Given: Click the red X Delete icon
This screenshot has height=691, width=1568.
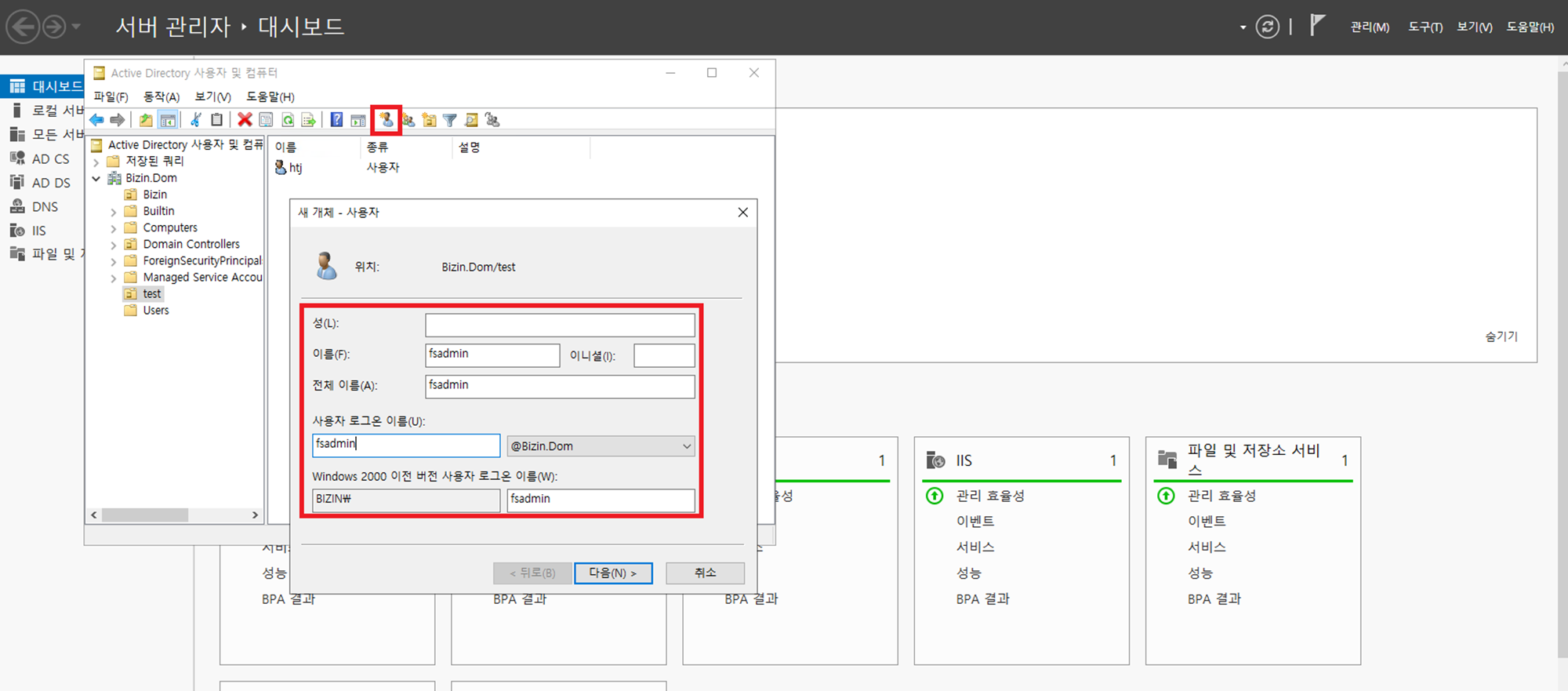Looking at the screenshot, I should click(x=245, y=120).
